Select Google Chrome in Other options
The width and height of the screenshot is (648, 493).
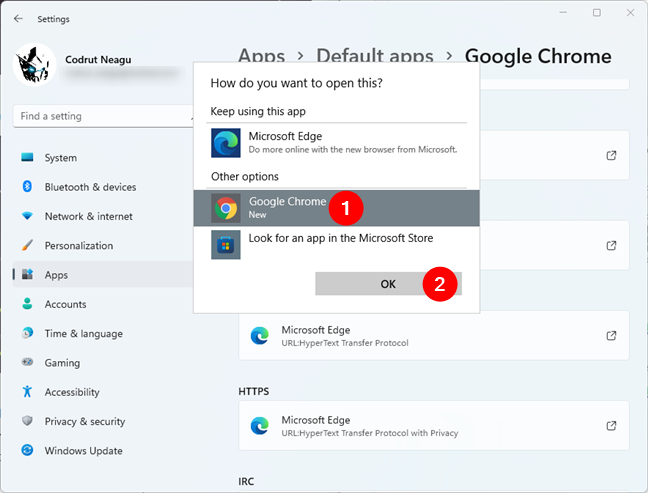point(336,208)
